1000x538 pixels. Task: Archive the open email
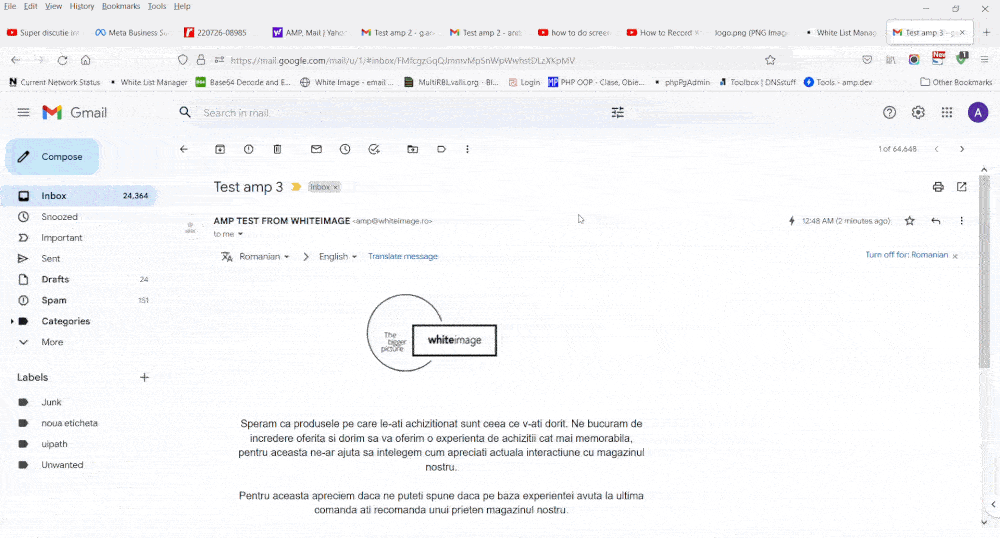tap(220, 149)
